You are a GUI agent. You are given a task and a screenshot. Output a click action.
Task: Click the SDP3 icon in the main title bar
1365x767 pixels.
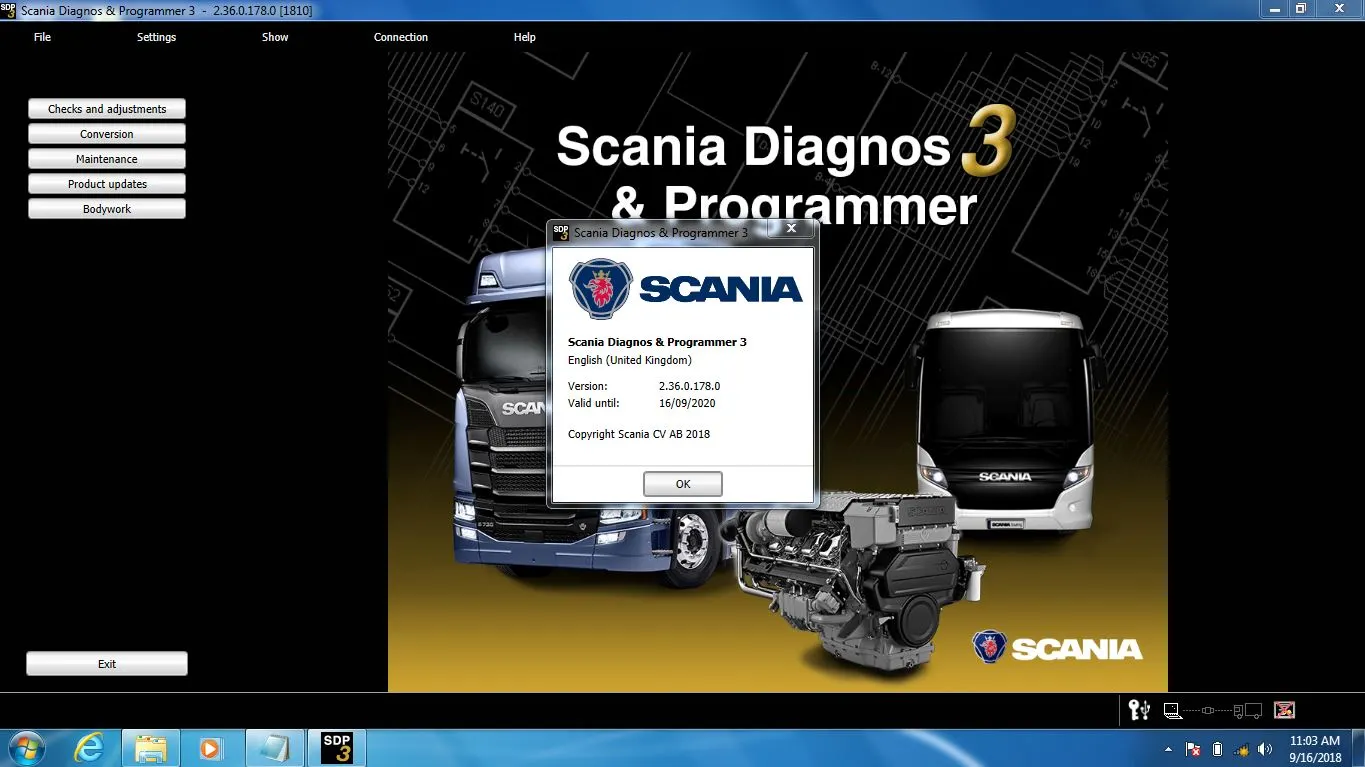[x=10, y=10]
